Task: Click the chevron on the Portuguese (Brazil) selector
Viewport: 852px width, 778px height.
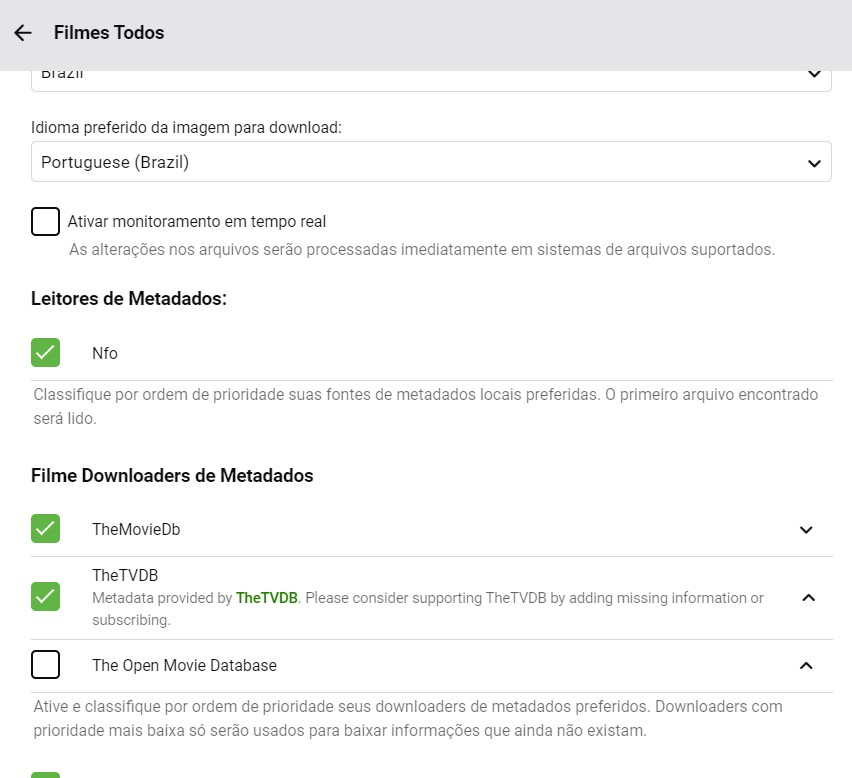Action: coord(813,162)
